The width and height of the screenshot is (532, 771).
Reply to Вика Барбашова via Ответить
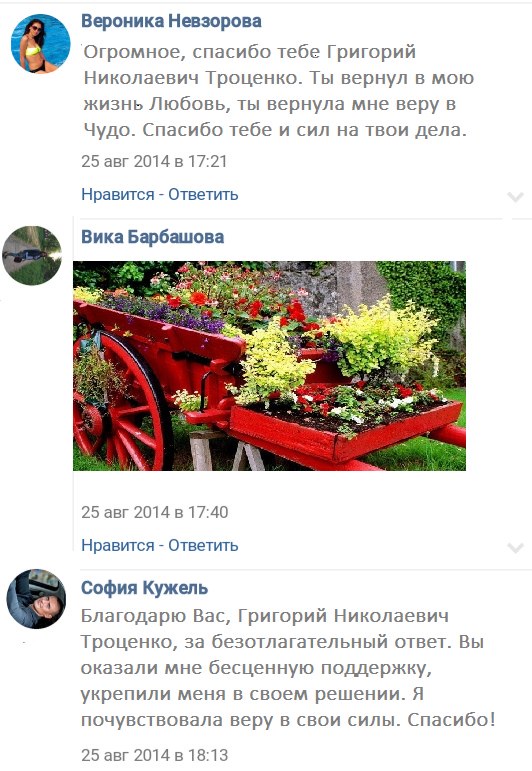(203, 545)
